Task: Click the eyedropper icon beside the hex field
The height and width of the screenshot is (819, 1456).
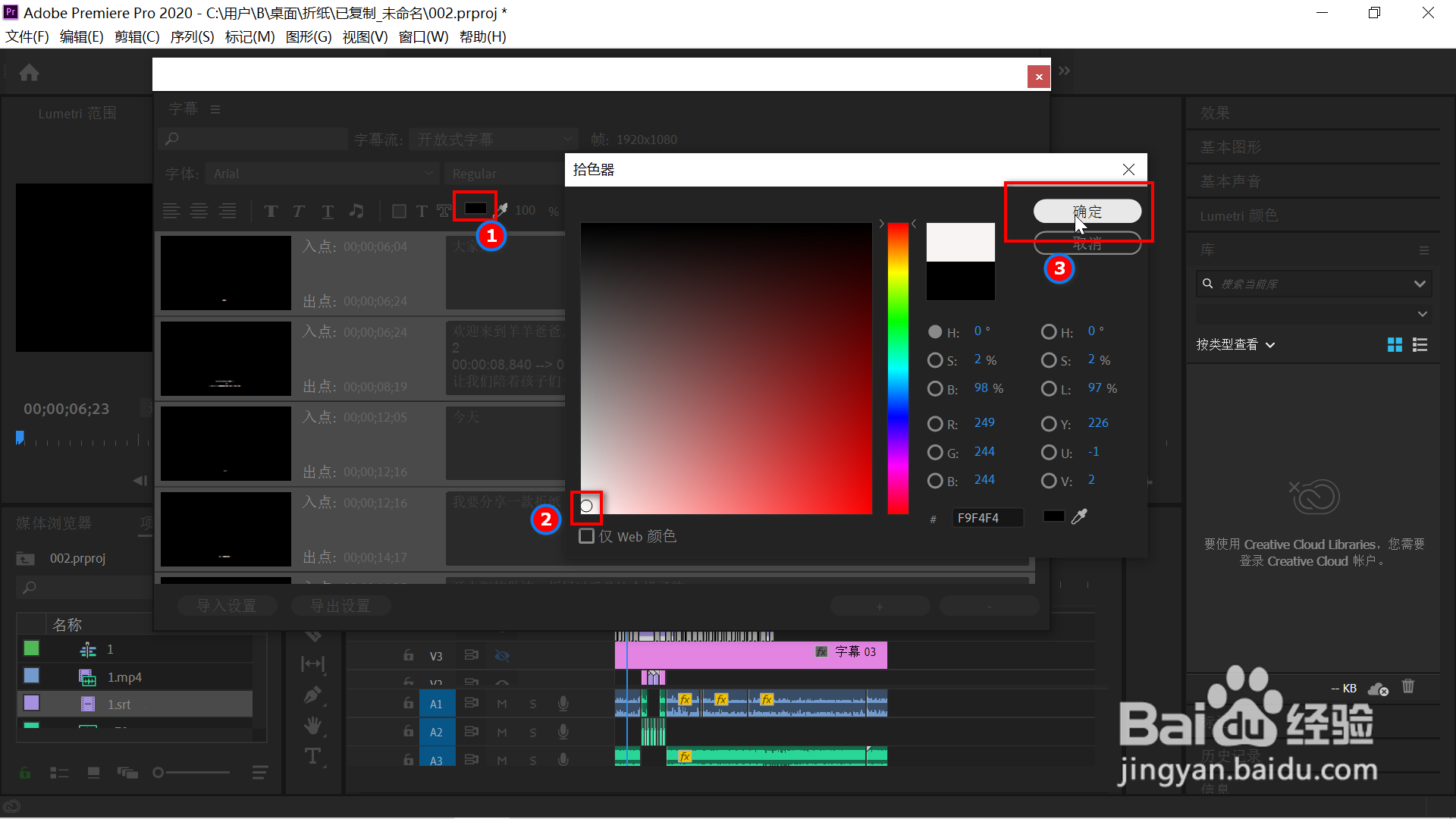Action: click(x=1079, y=516)
